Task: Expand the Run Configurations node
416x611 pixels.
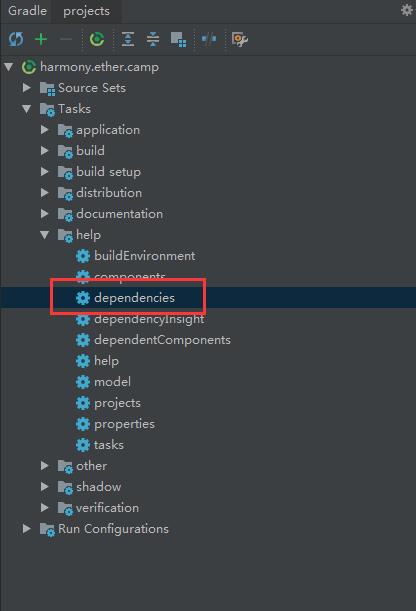Action: [26, 529]
